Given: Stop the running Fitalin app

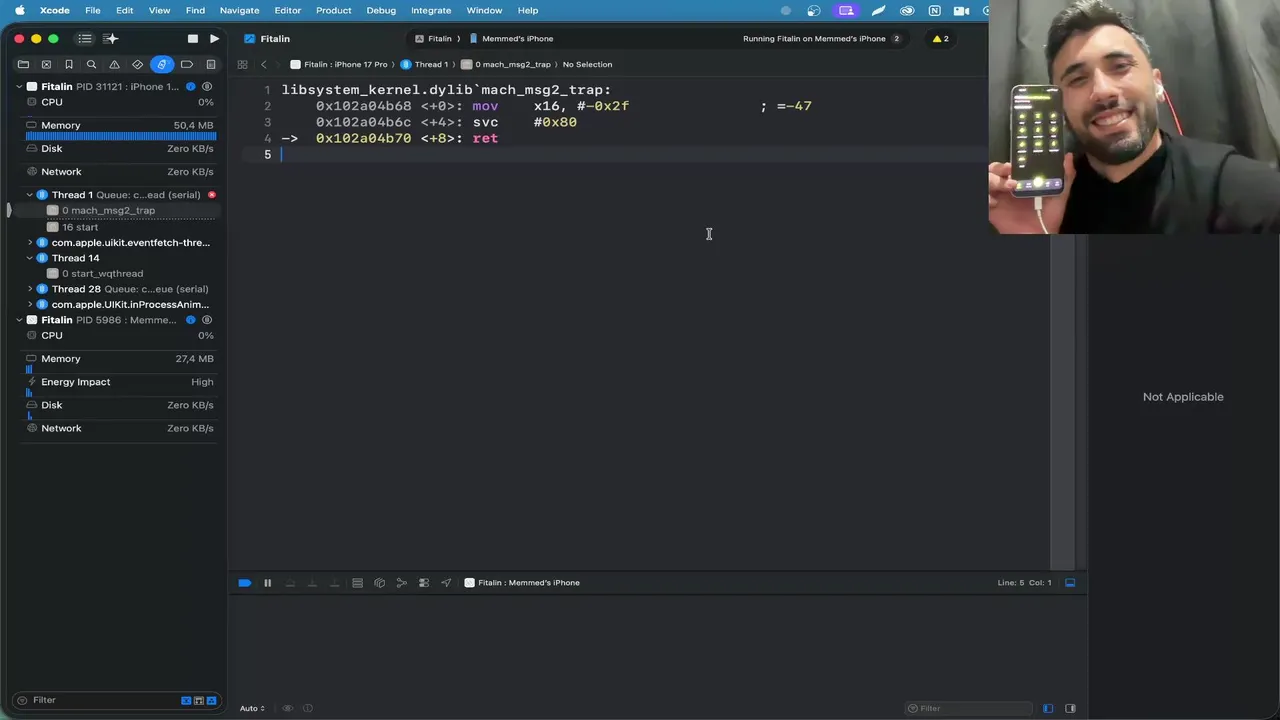Looking at the screenshot, I should [x=193, y=38].
